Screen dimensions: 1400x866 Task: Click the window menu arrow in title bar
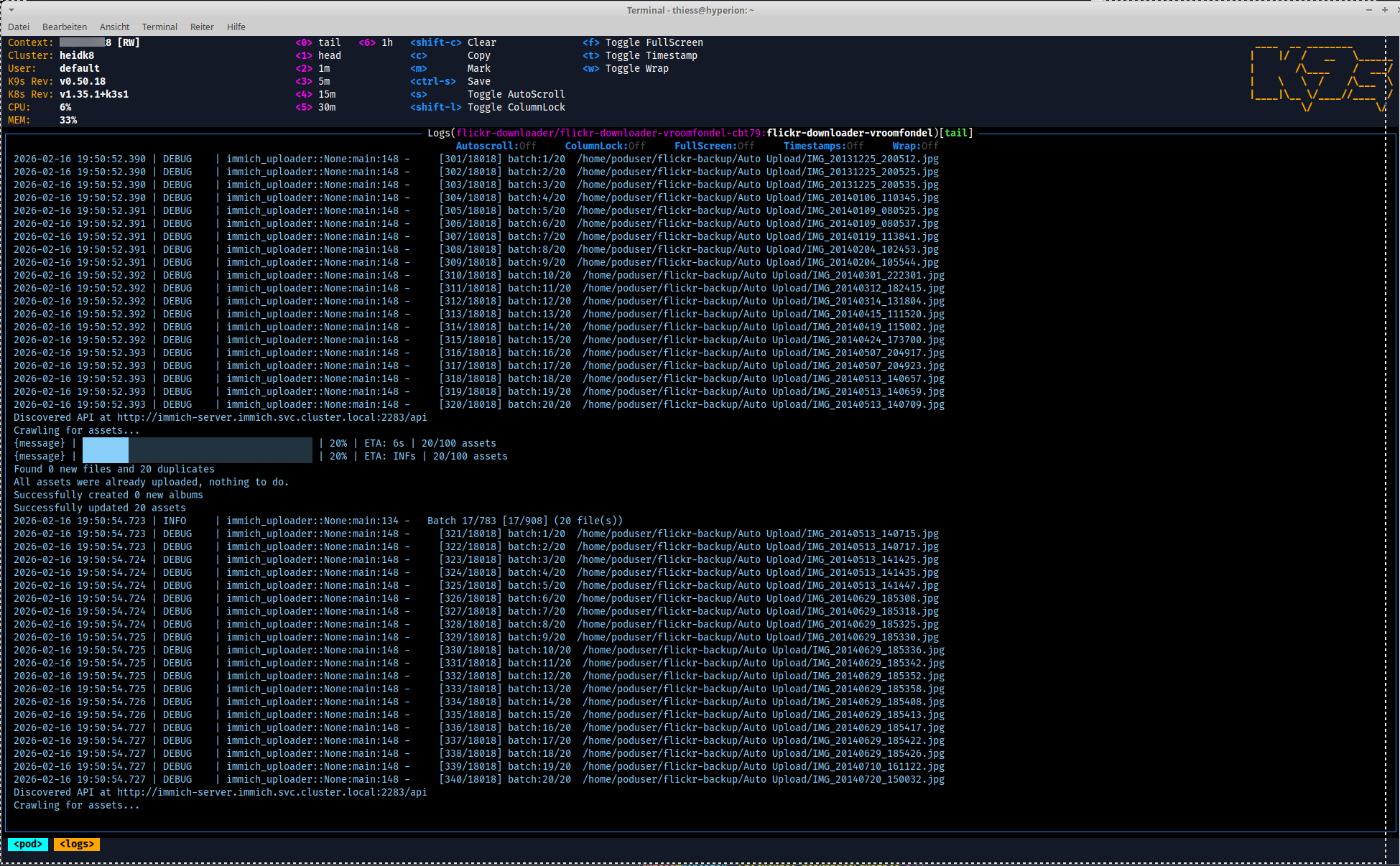(11, 10)
